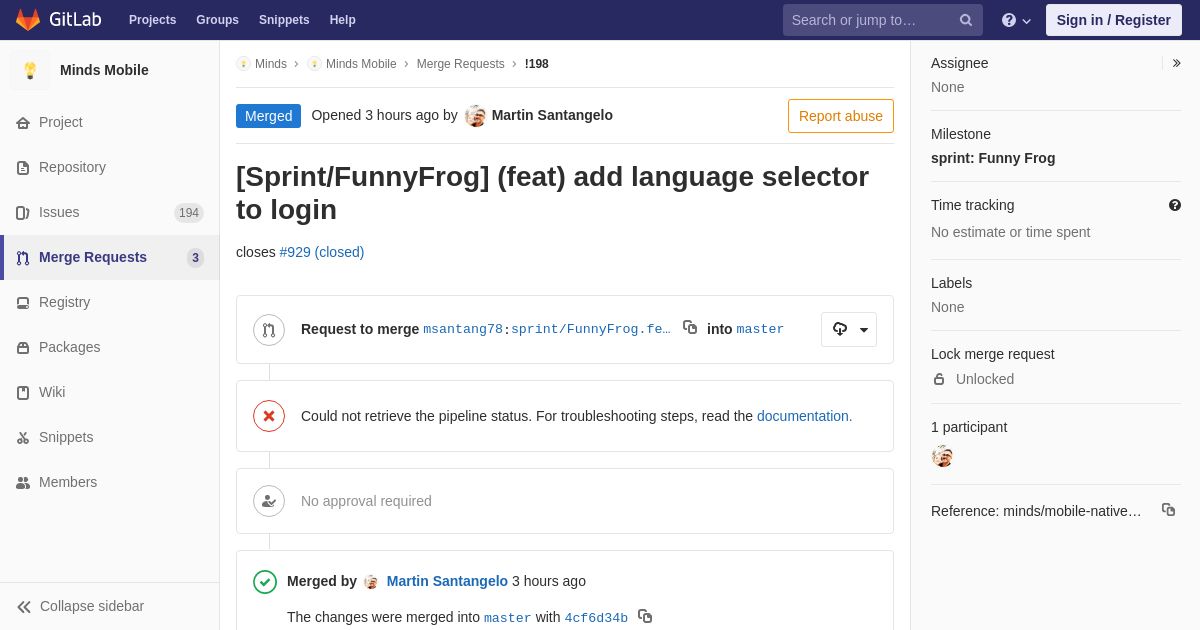
Task: Click the GitLab fox logo
Action: (28, 20)
